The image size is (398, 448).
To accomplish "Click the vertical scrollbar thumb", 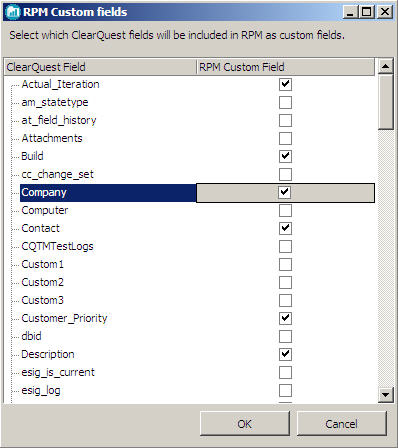I will (x=386, y=102).
